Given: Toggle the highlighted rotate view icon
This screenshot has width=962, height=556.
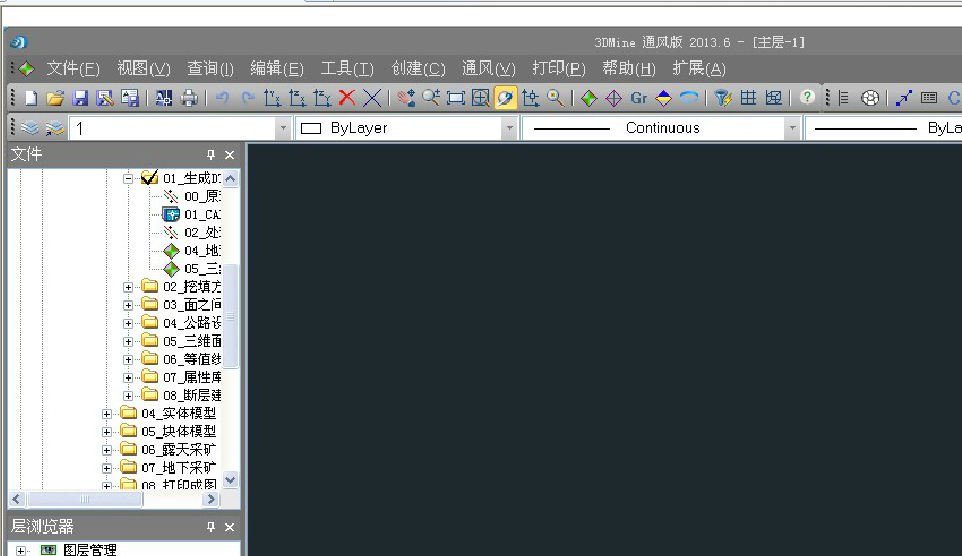Looking at the screenshot, I should tap(506, 98).
